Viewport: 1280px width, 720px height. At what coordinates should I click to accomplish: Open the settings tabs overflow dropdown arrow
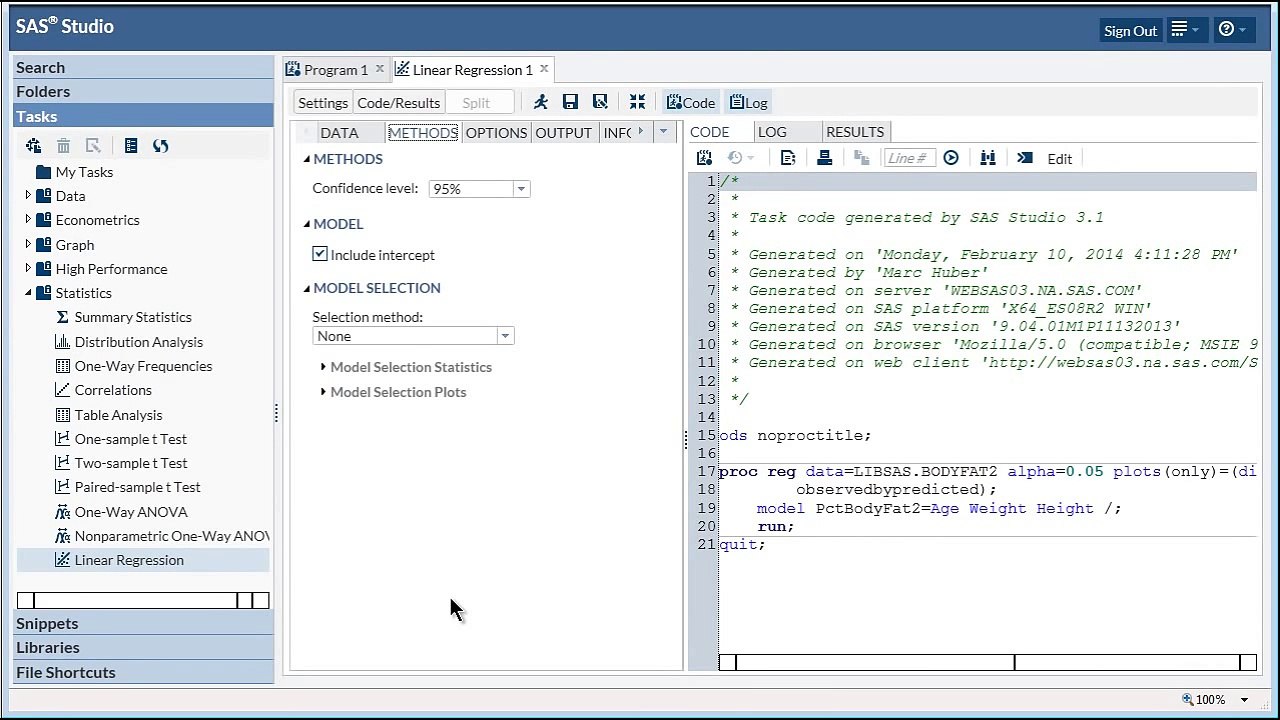(x=663, y=131)
